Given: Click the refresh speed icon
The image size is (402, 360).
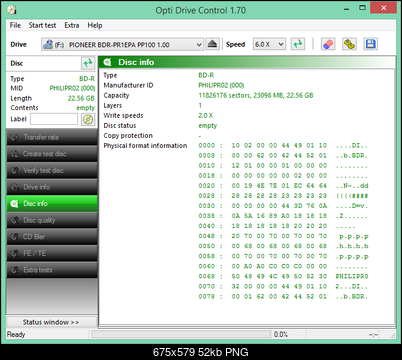Looking at the screenshot, I should click(298, 44).
